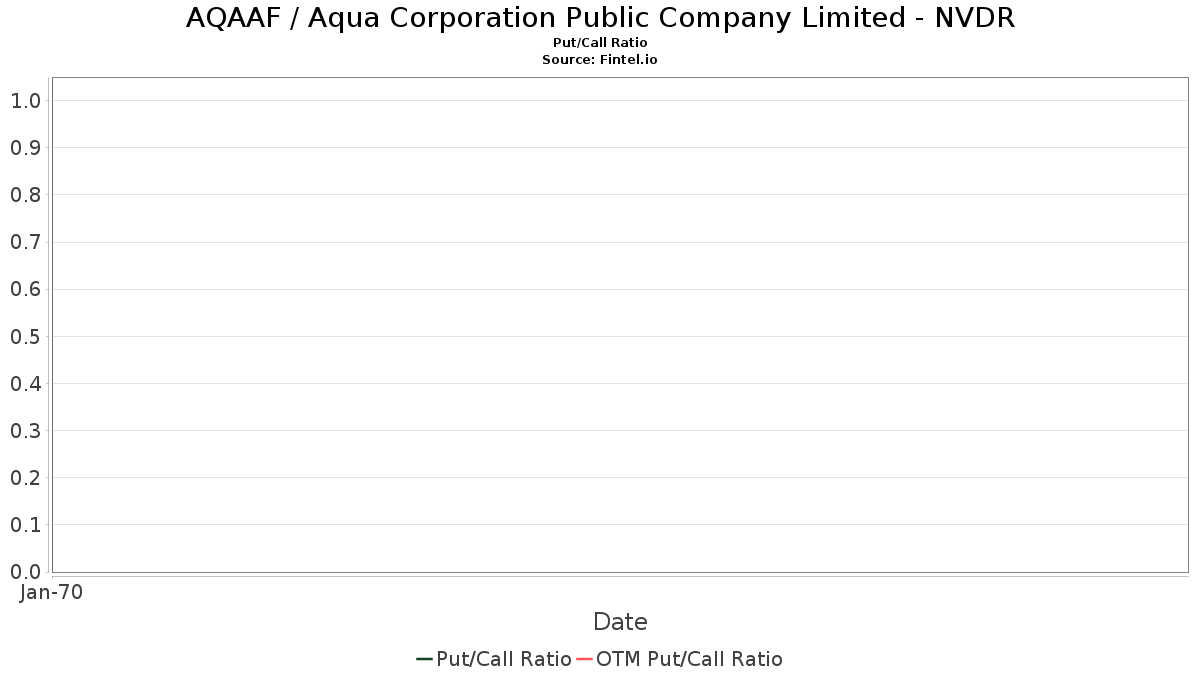Click the AQAAF Aqua Corporation chart title
1200x675 pixels.
point(600,18)
